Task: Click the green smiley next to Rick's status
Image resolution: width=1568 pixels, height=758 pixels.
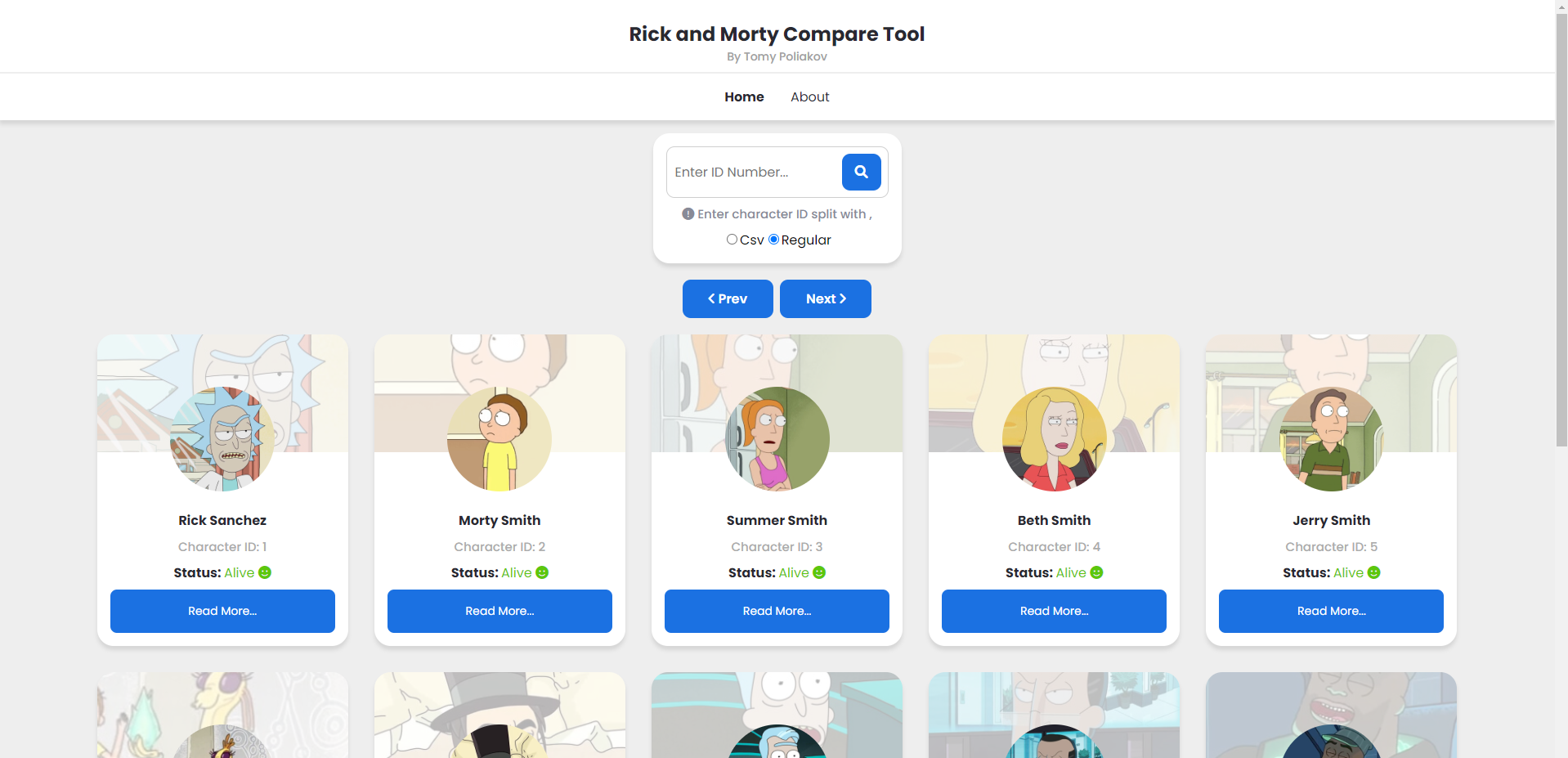Action: pyautogui.click(x=265, y=572)
